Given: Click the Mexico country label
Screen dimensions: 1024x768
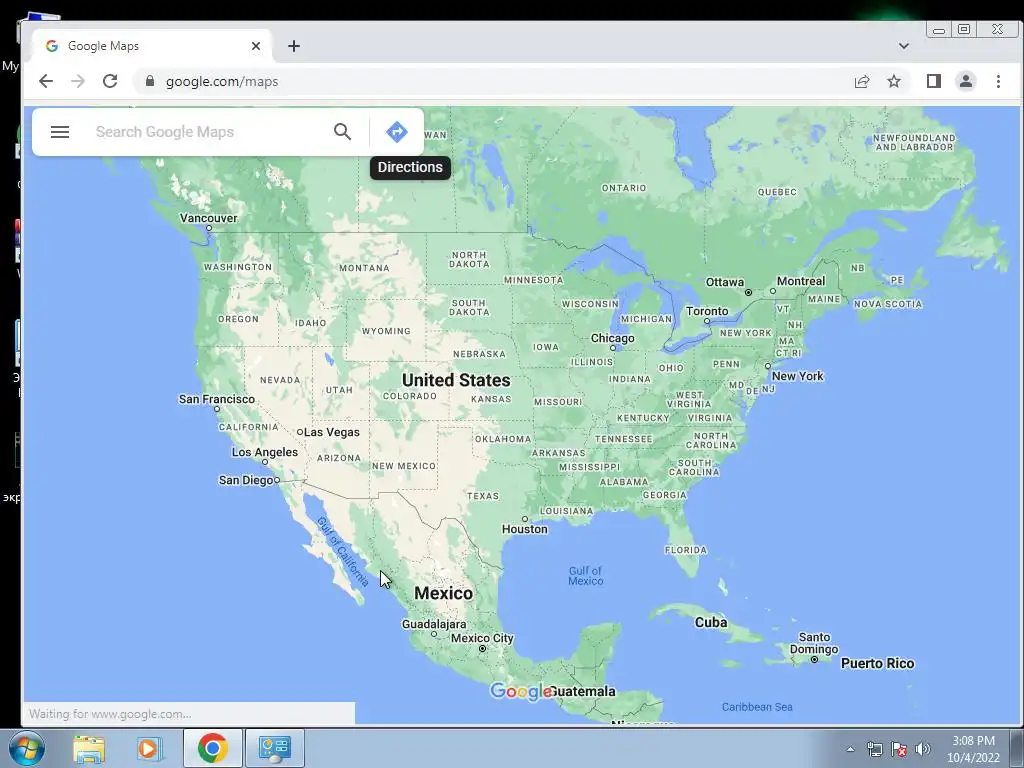Looking at the screenshot, I should click(x=443, y=594).
